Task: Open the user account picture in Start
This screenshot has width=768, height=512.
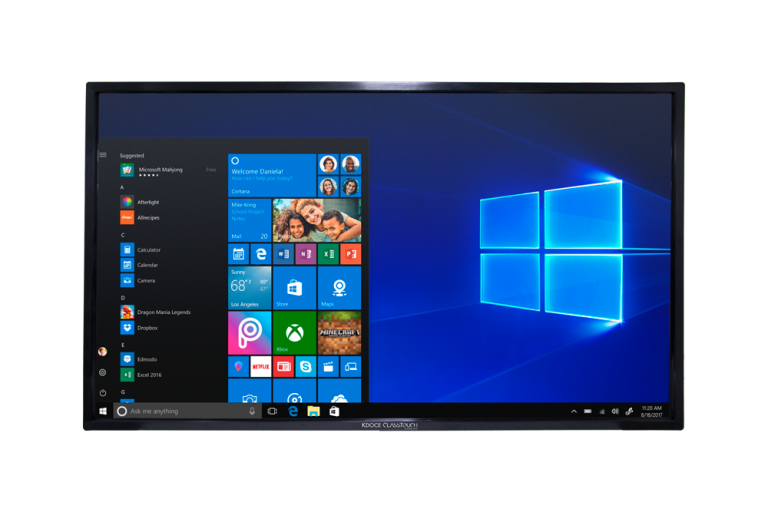Action: click(x=102, y=351)
